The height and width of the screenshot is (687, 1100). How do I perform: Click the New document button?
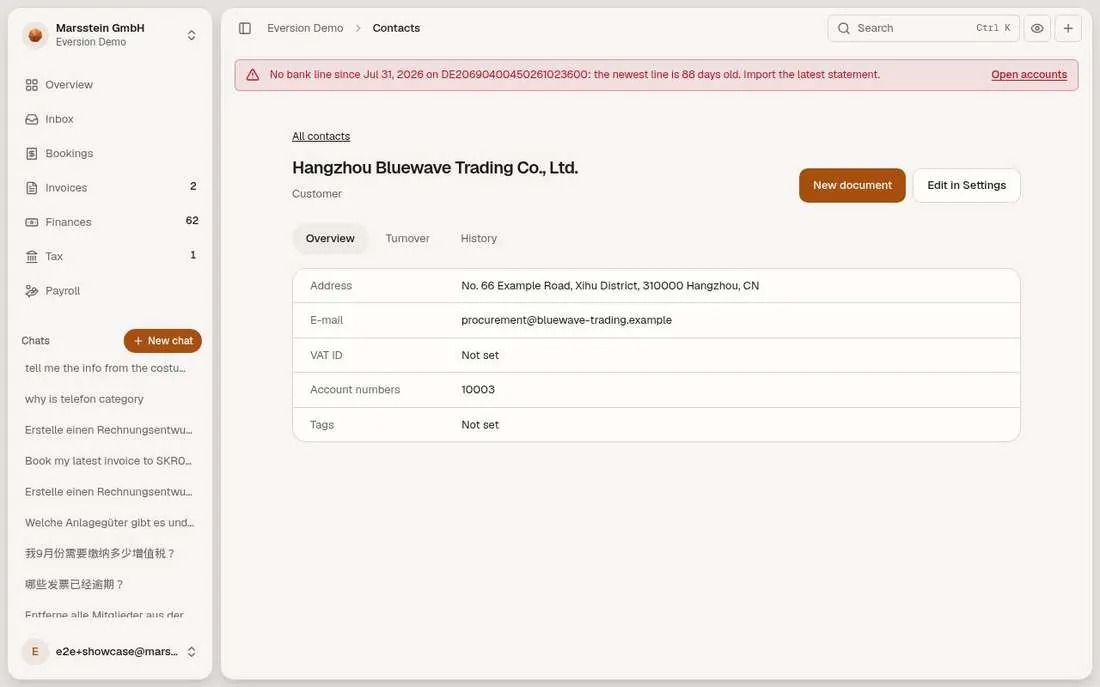(x=852, y=185)
